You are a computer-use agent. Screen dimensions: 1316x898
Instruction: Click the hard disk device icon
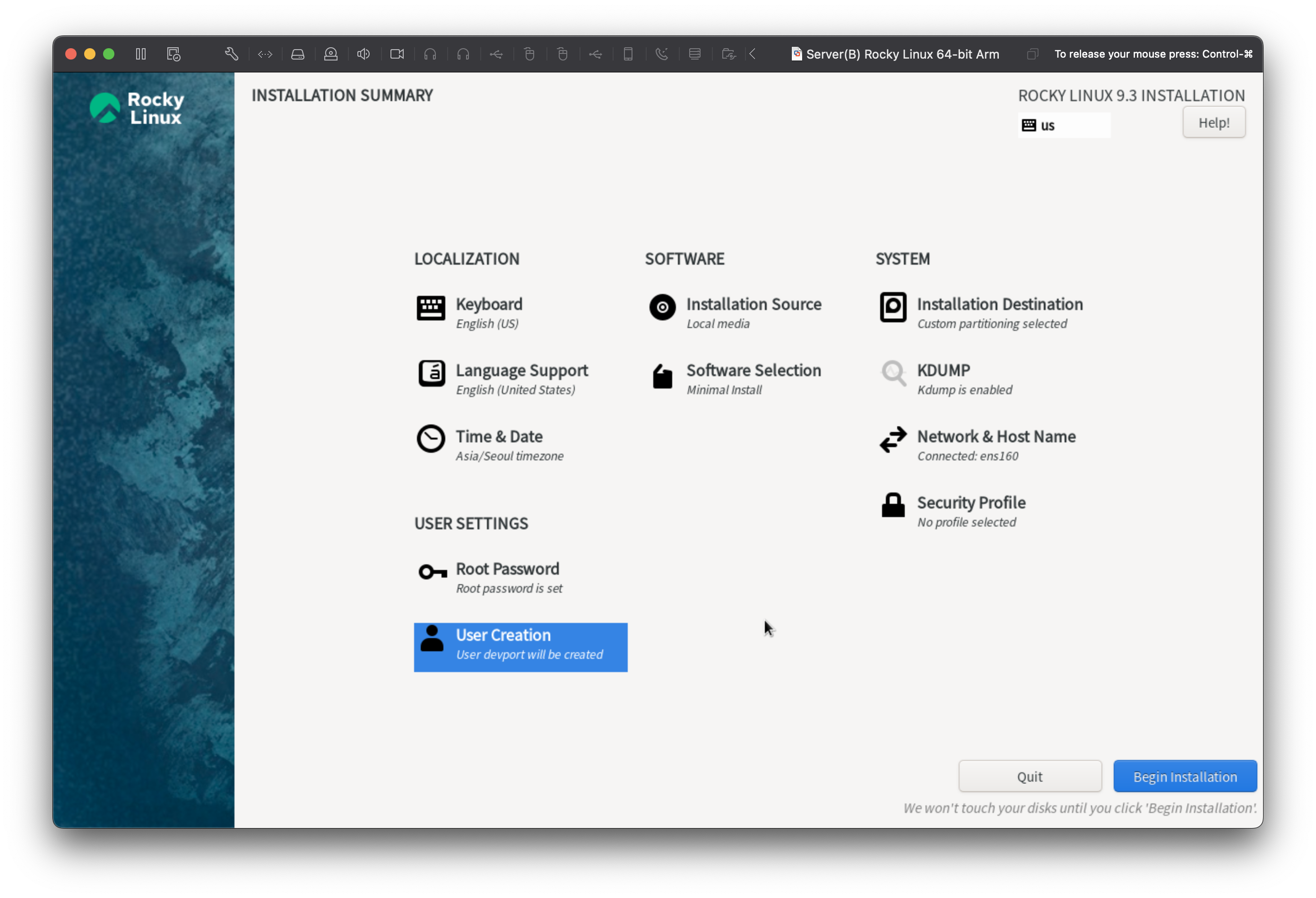(298, 54)
